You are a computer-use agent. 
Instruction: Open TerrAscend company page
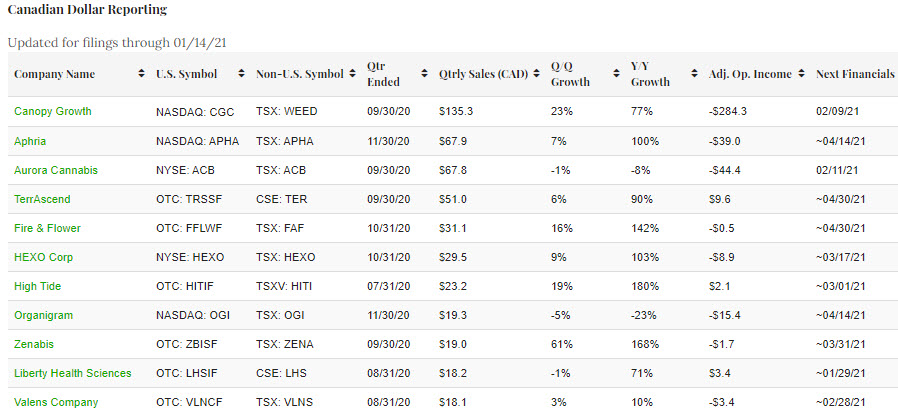click(42, 199)
